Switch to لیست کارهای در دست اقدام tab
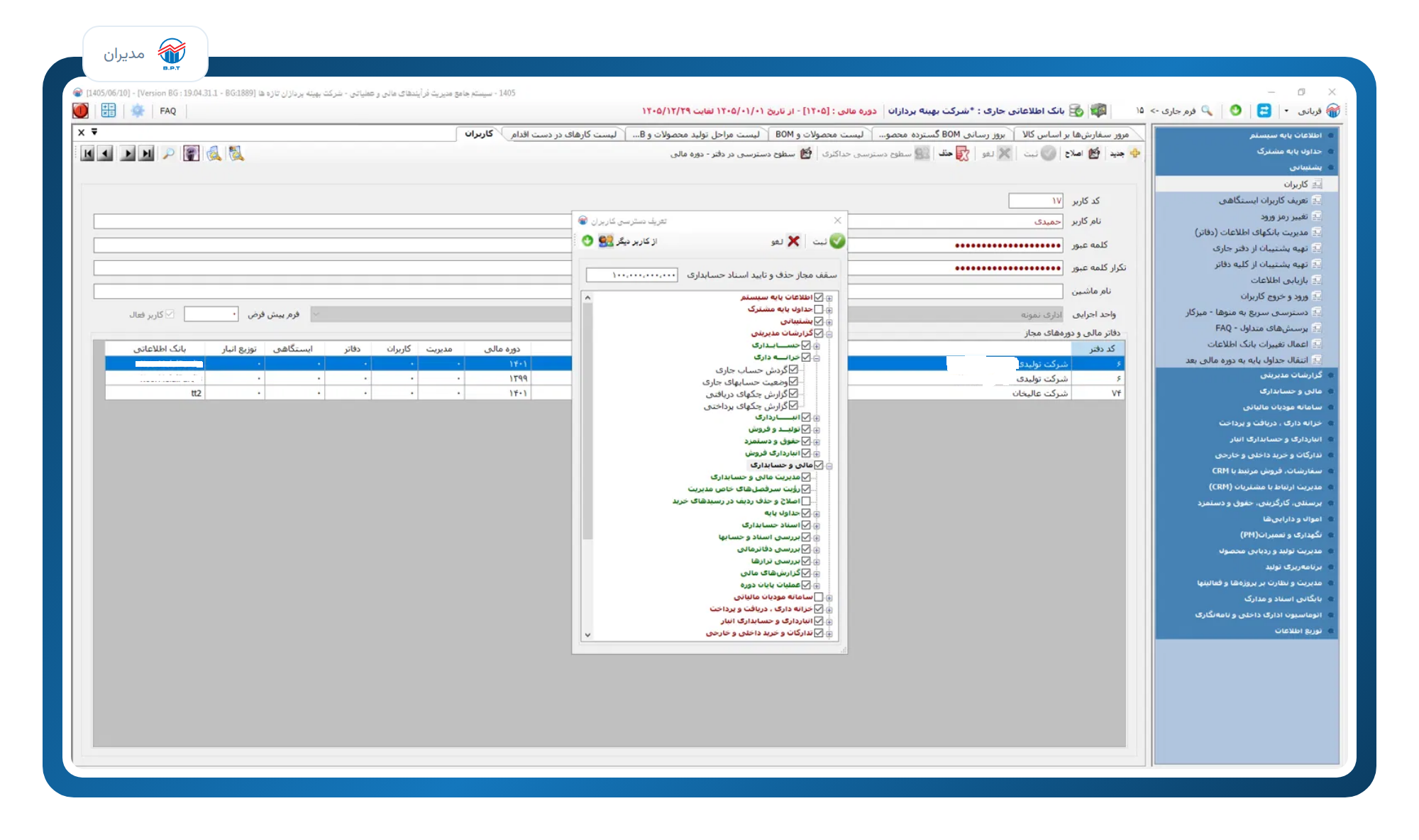Screen dimensions: 1419x840 pos(563,134)
